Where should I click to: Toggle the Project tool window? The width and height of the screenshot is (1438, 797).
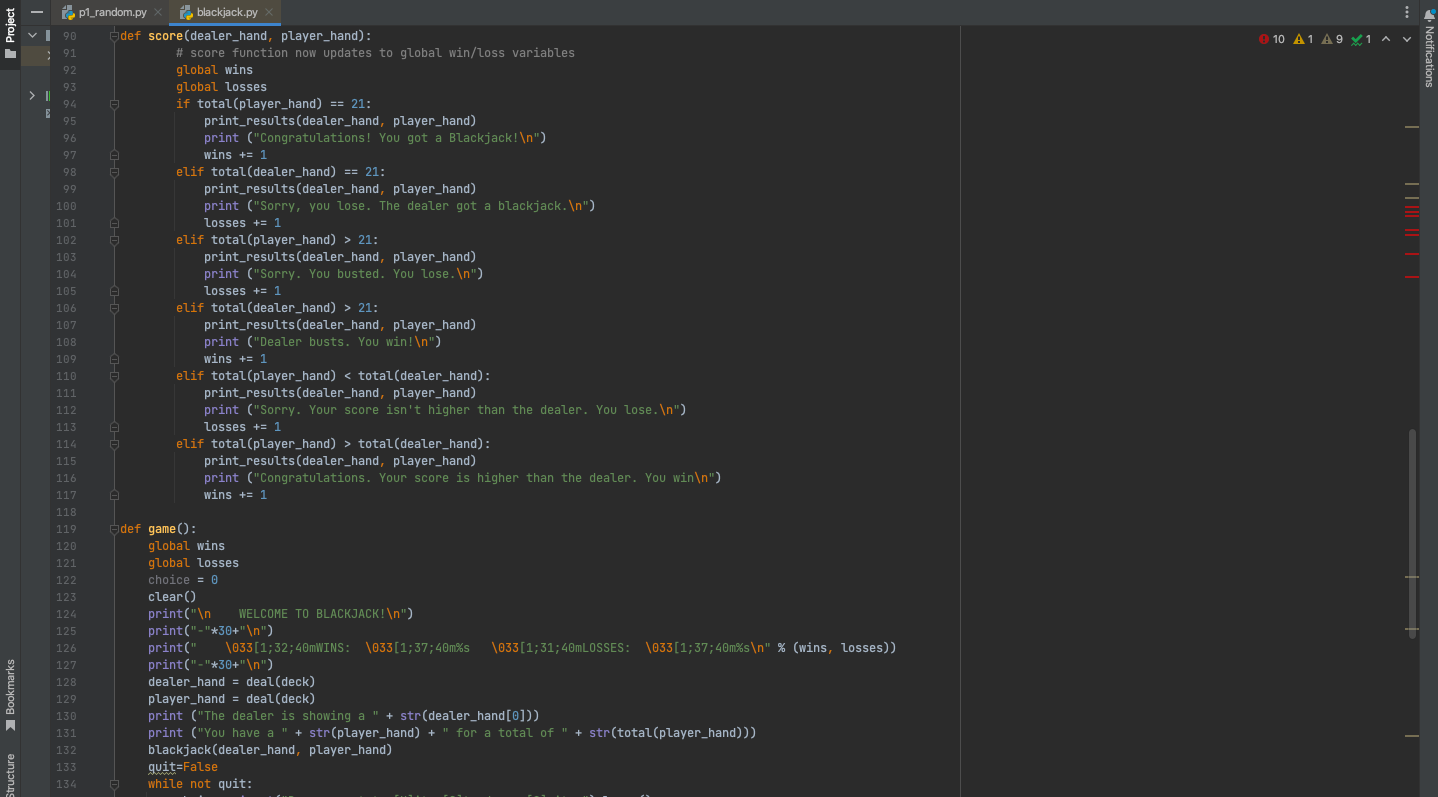coord(9,30)
